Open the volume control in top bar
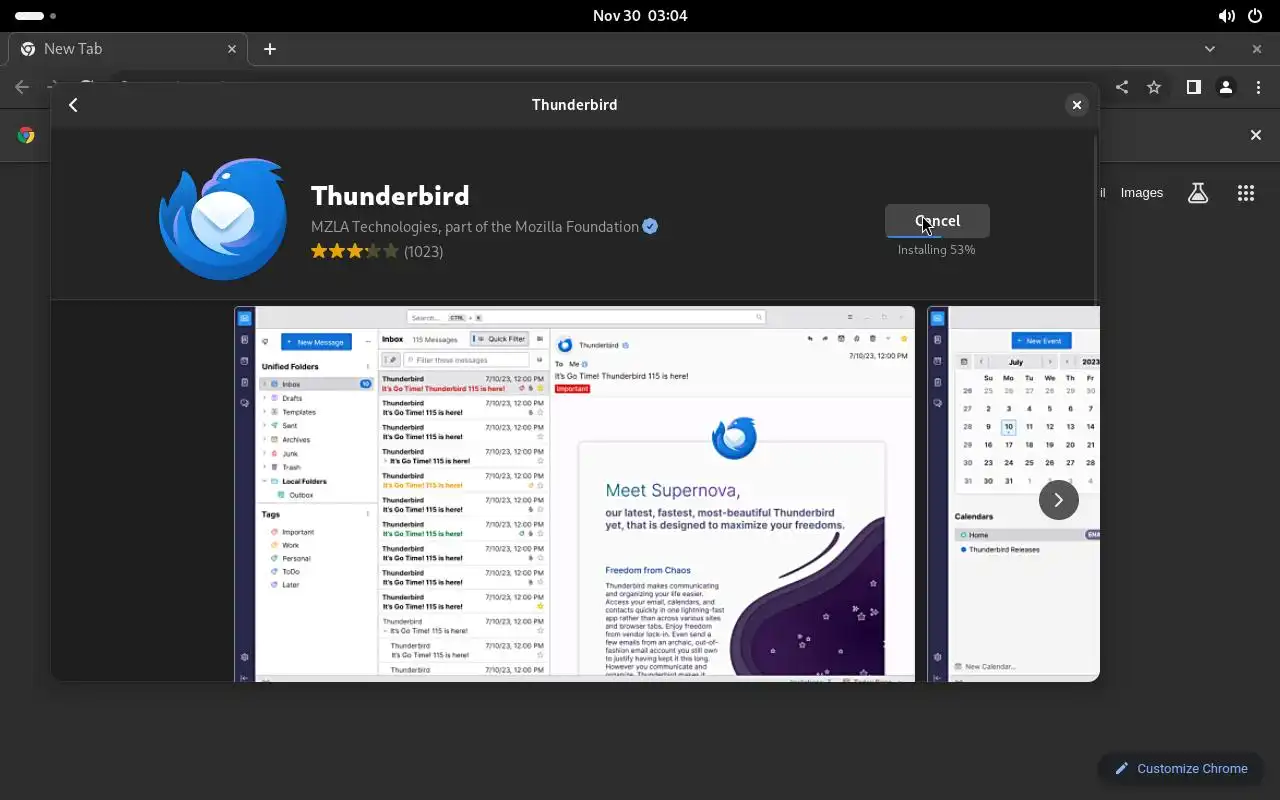Image resolution: width=1280 pixels, height=800 pixels. (1226, 16)
